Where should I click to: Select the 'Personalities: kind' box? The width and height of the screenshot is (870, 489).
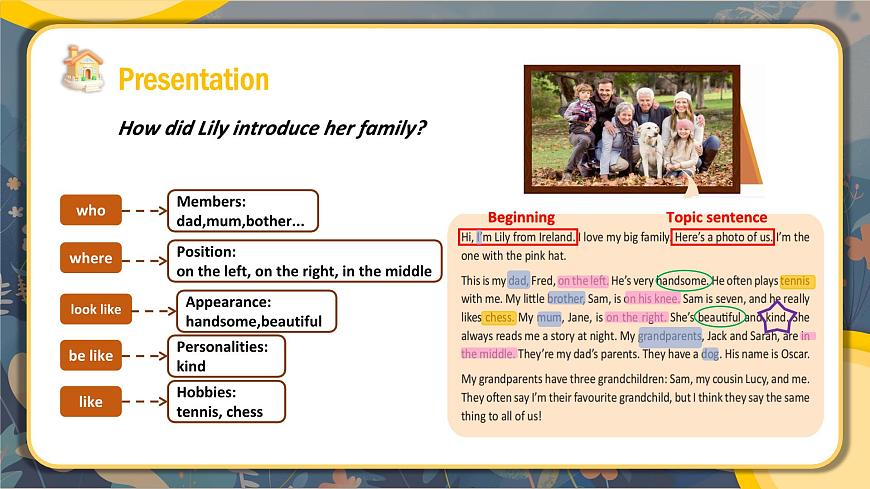(x=226, y=356)
